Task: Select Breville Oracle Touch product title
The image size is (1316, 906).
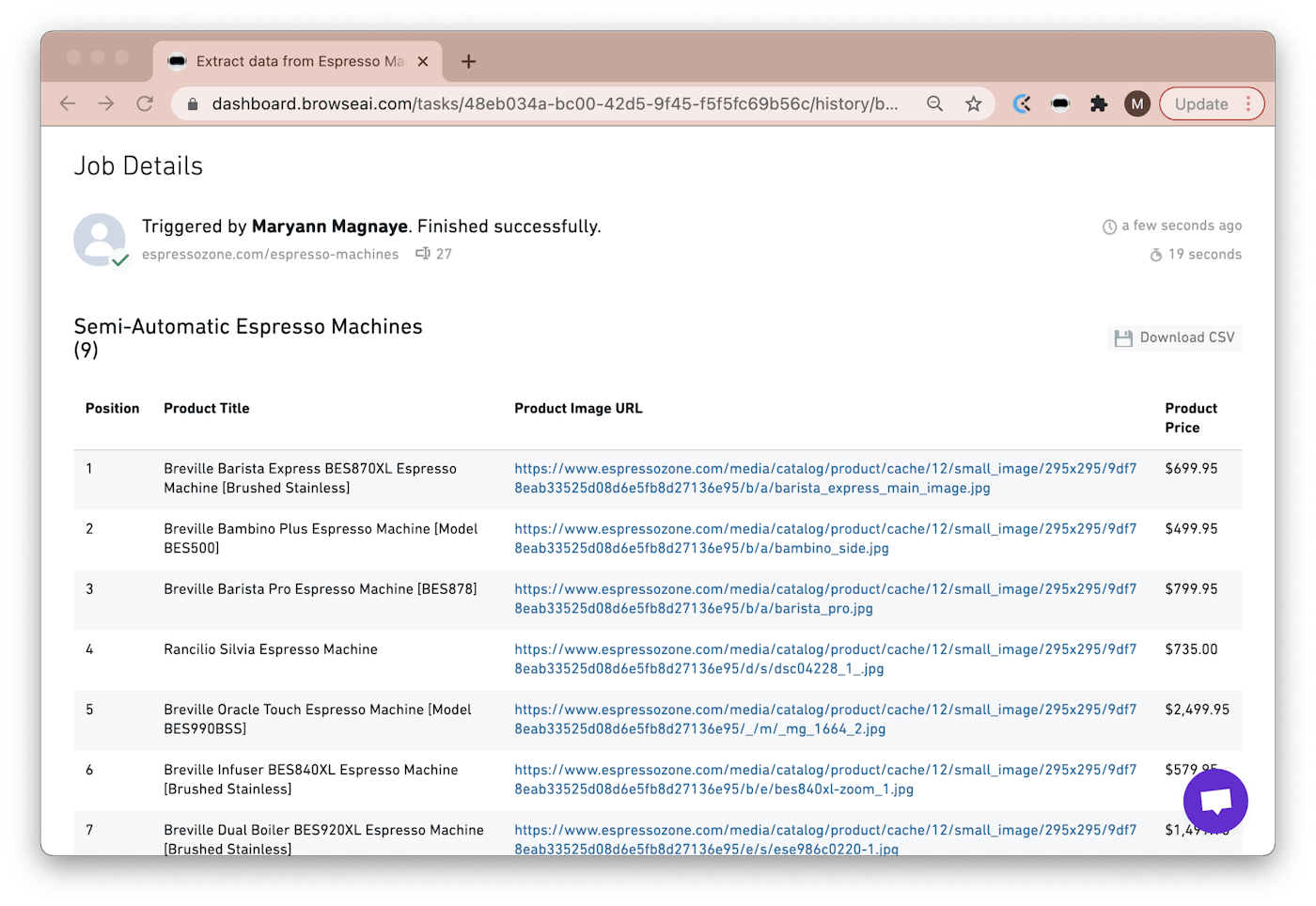Action: pos(318,719)
